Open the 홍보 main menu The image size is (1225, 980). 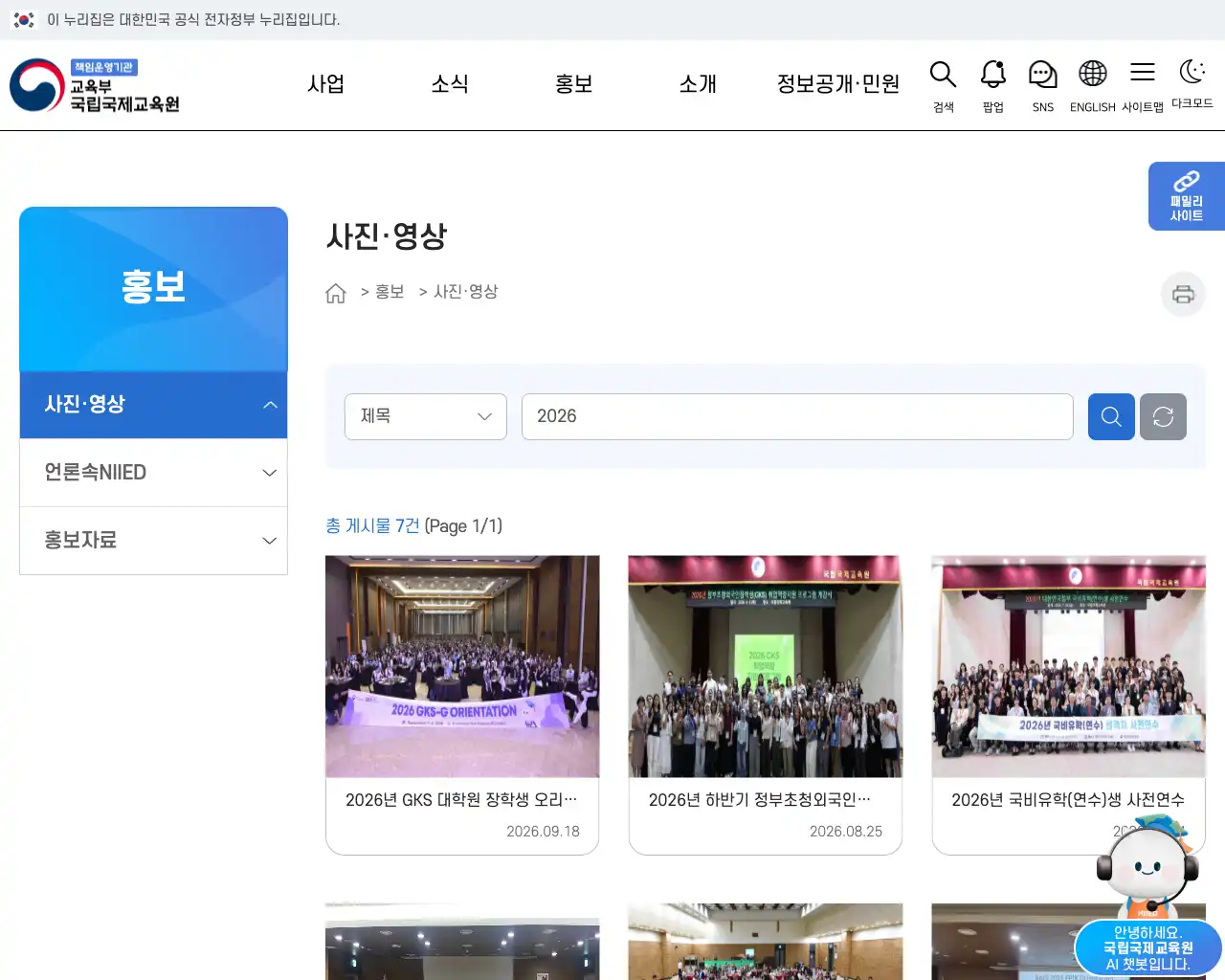point(574,84)
